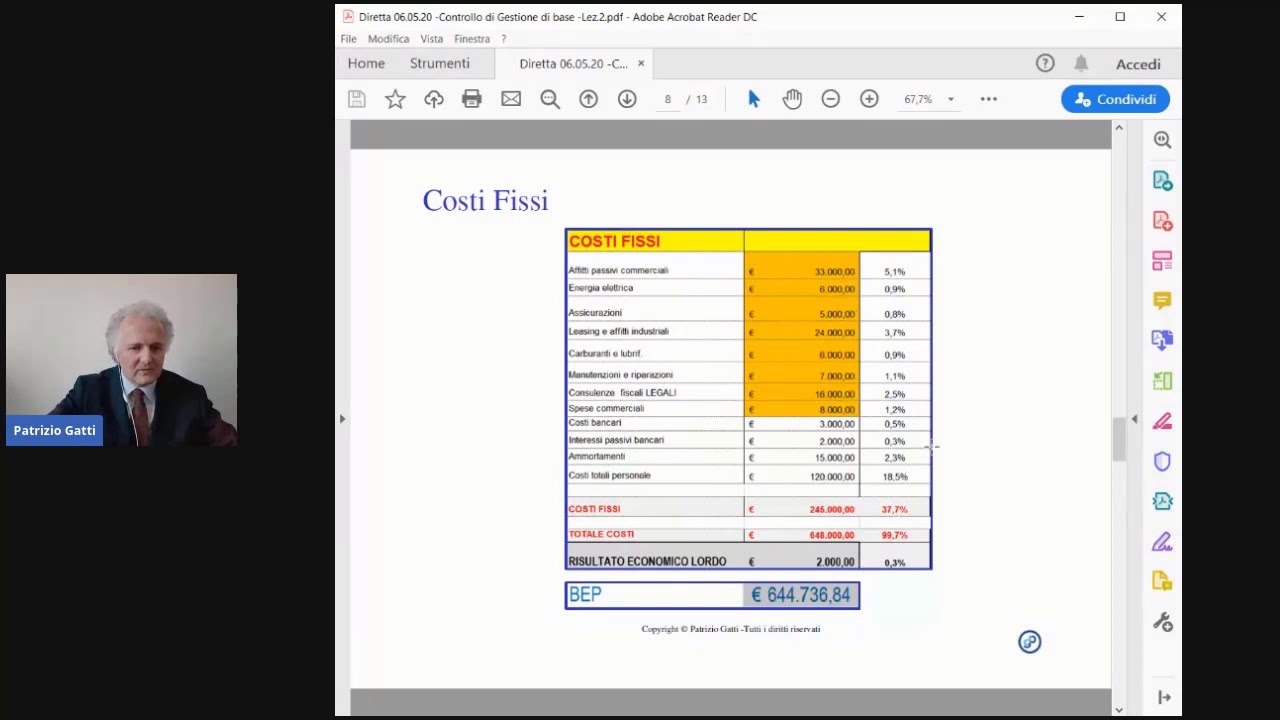The width and height of the screenshot is (1280, 720).
Task: Click the page number field showing 8
Action: [x=667, y=99]
